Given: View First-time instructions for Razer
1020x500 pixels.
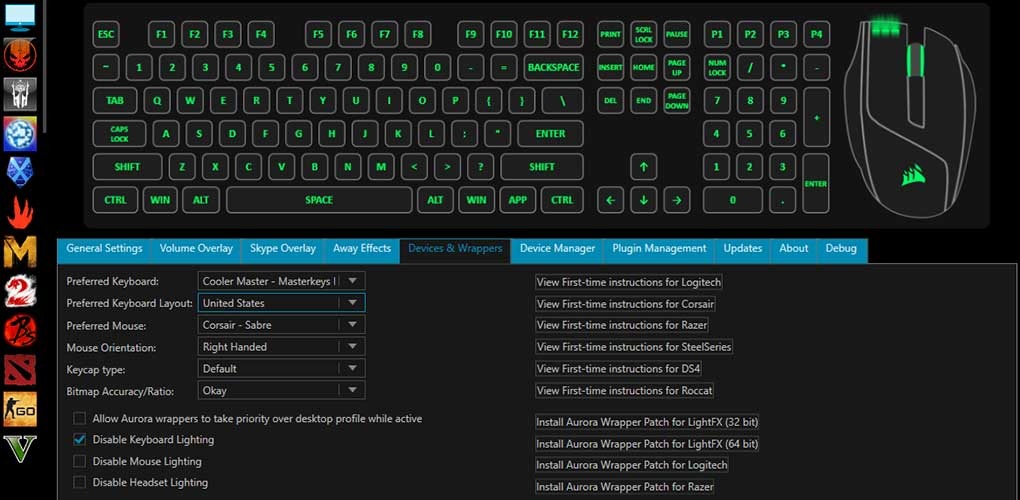Looking at the screenshot, I should pyautogui.click(x=622, y=324).
